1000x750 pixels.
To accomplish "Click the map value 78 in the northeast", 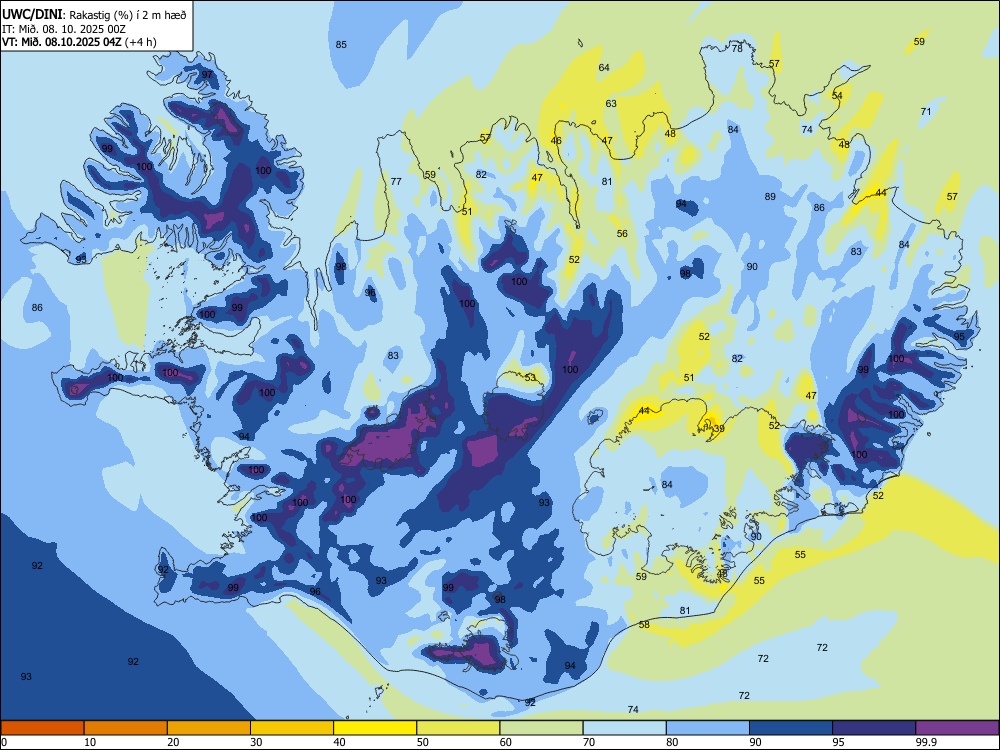I will tap(737, 48).
